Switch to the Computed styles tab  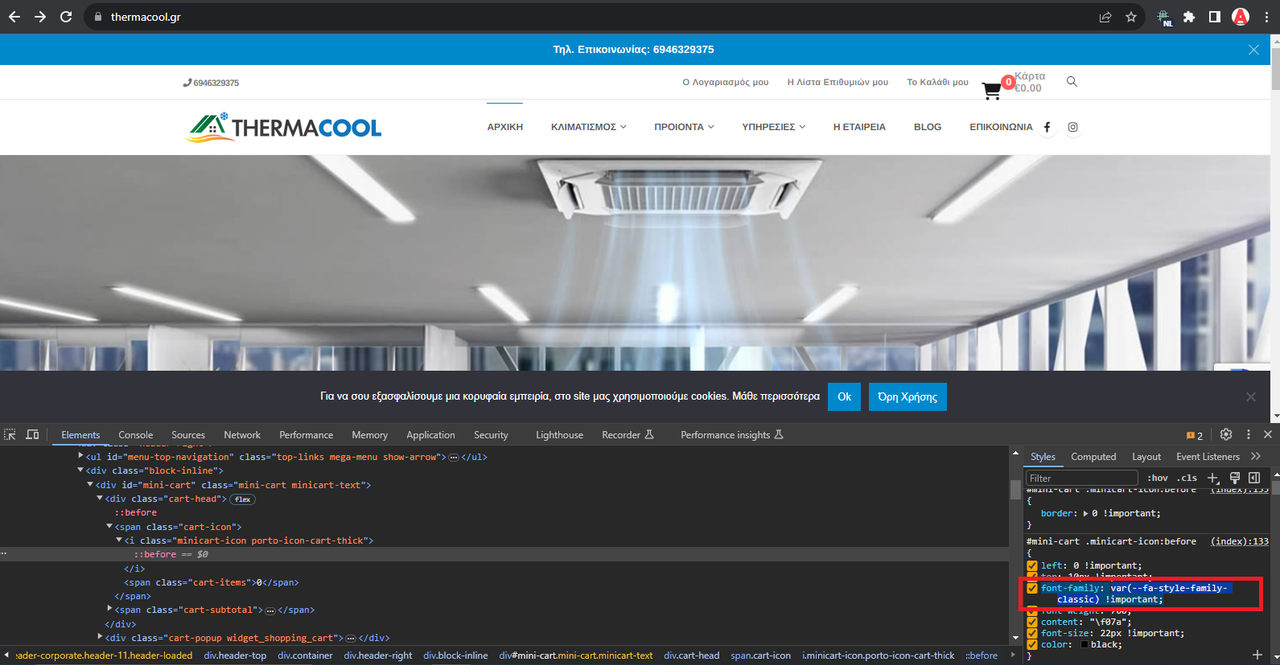1093,457
